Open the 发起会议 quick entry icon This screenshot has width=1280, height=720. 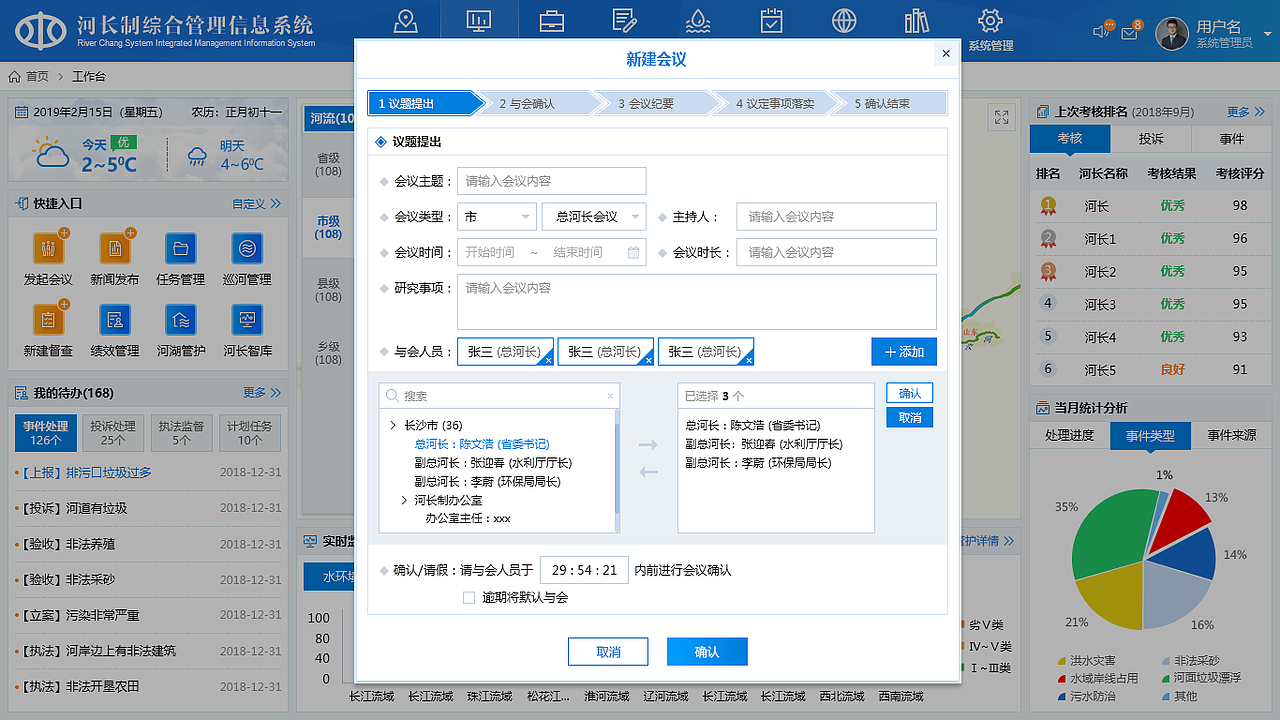48,249
